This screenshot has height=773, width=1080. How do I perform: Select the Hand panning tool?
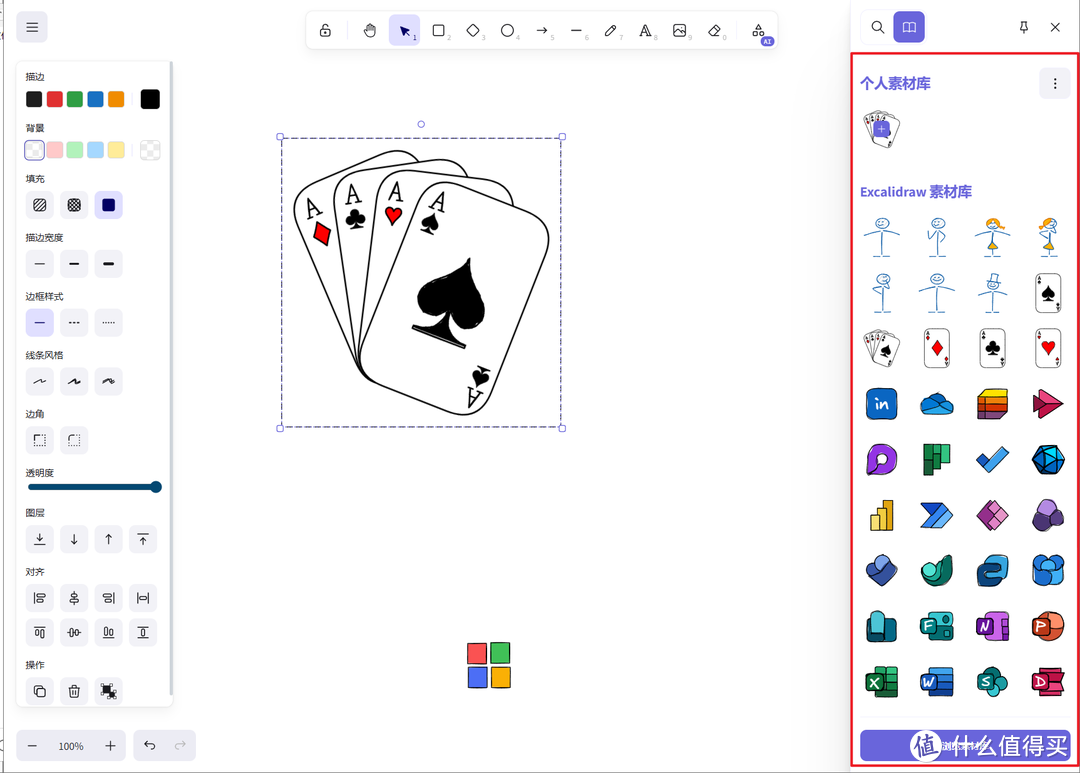point(369,30)
